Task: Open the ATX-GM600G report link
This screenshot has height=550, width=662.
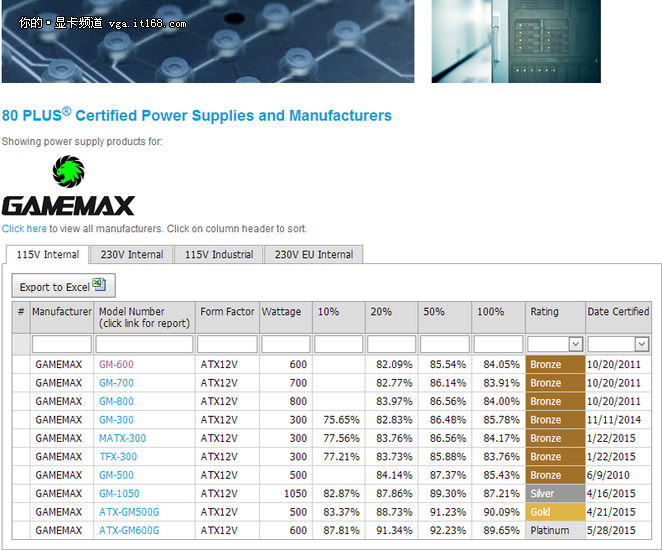Action: (129, 530)
